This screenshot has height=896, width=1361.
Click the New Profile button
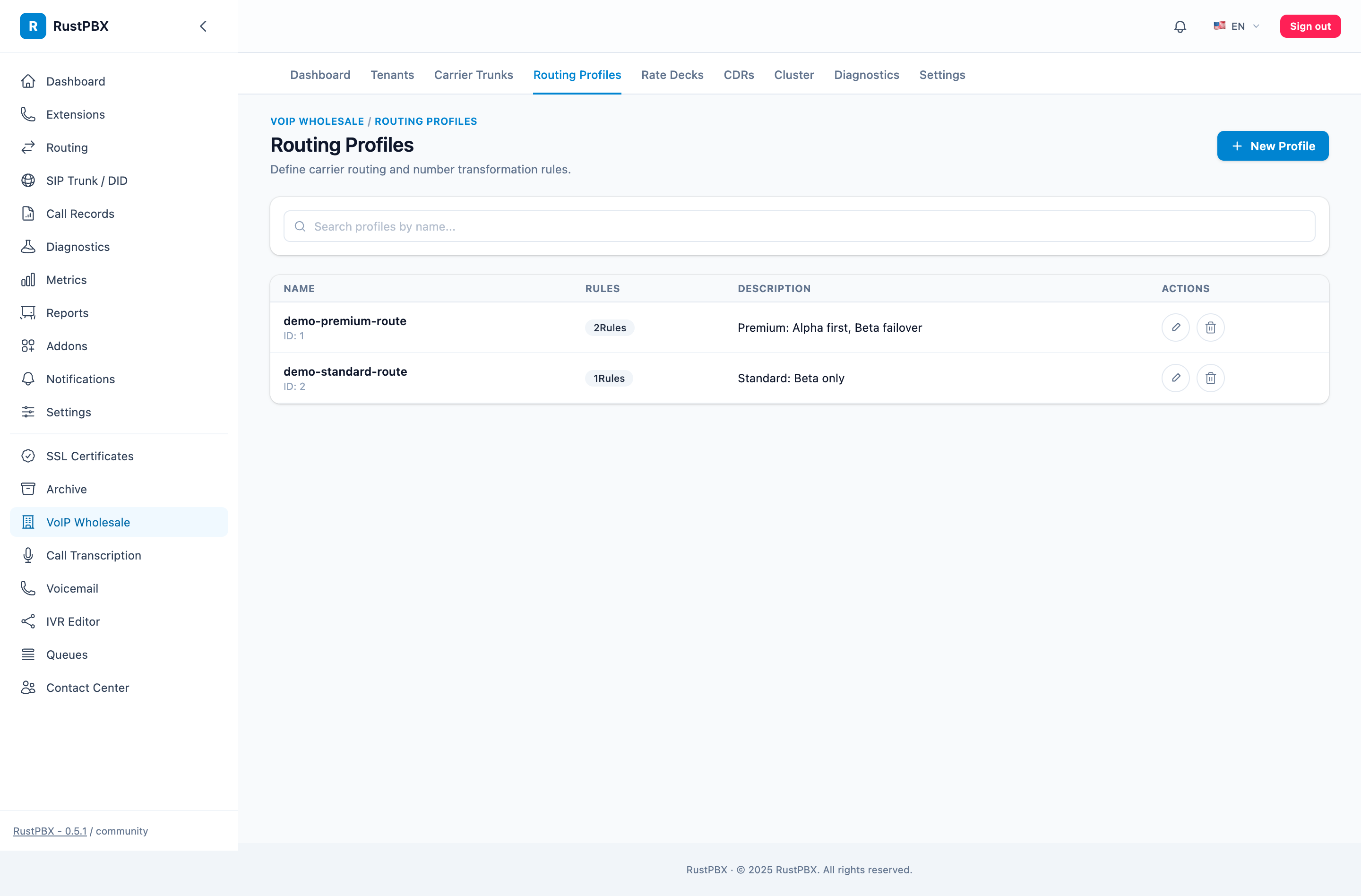coord(1272,146)
